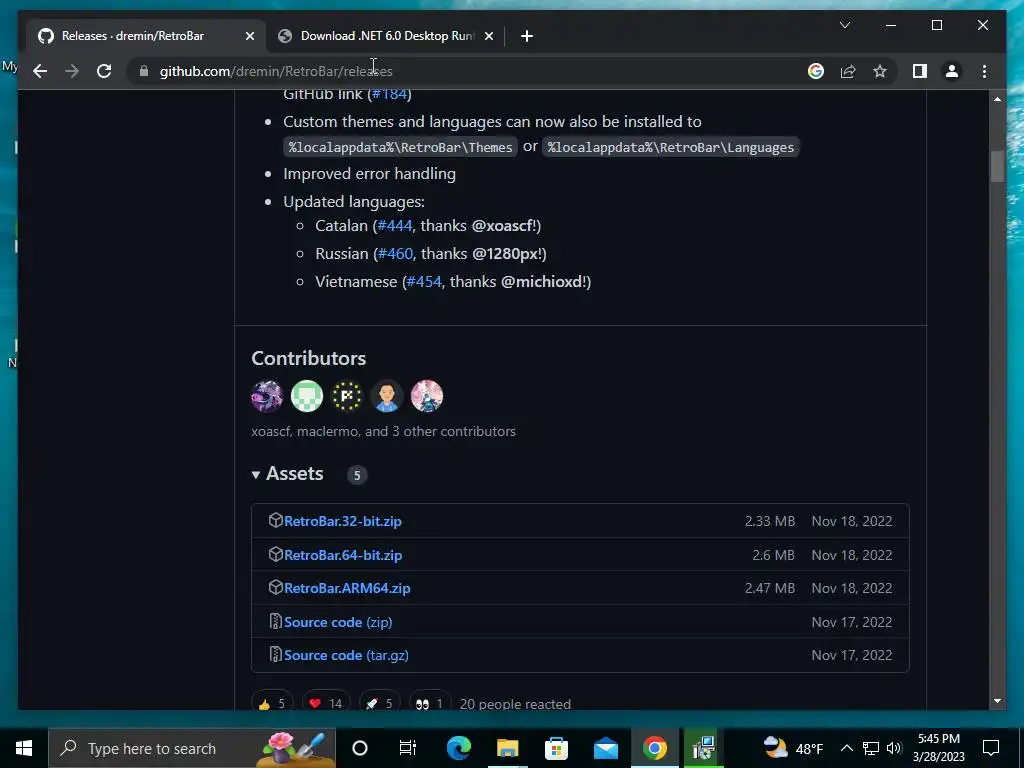
Task: Open Vietnamese pull request #454
Action: 424,281
